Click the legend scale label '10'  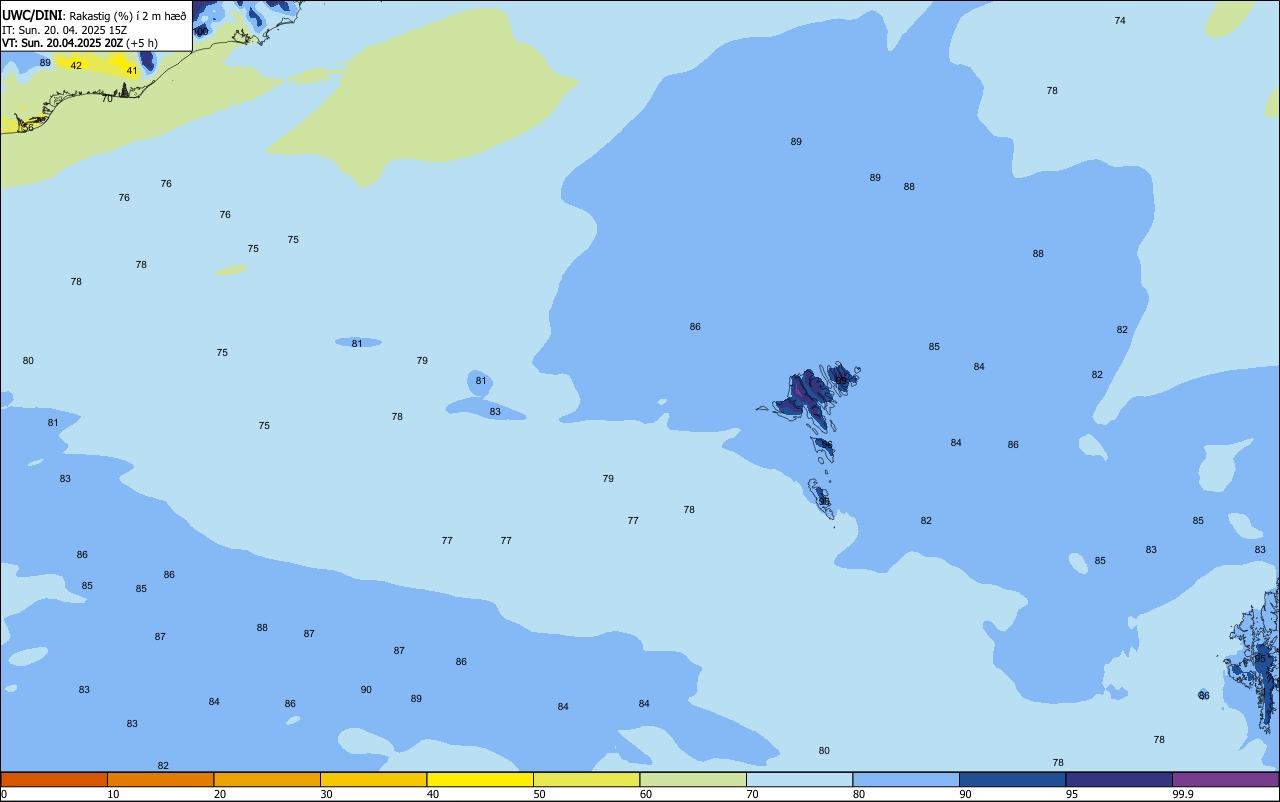pyautogui.click(x=113, y=794)
